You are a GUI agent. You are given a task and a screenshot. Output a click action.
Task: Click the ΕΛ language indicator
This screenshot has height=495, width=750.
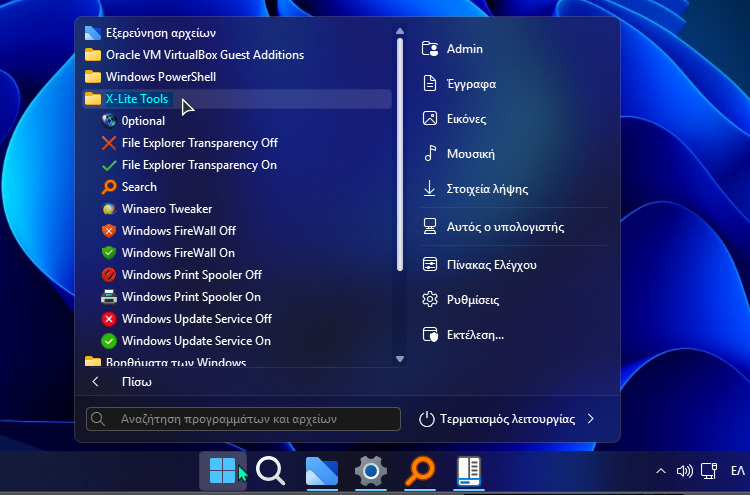pyautogui.click(x=738, y=471)
